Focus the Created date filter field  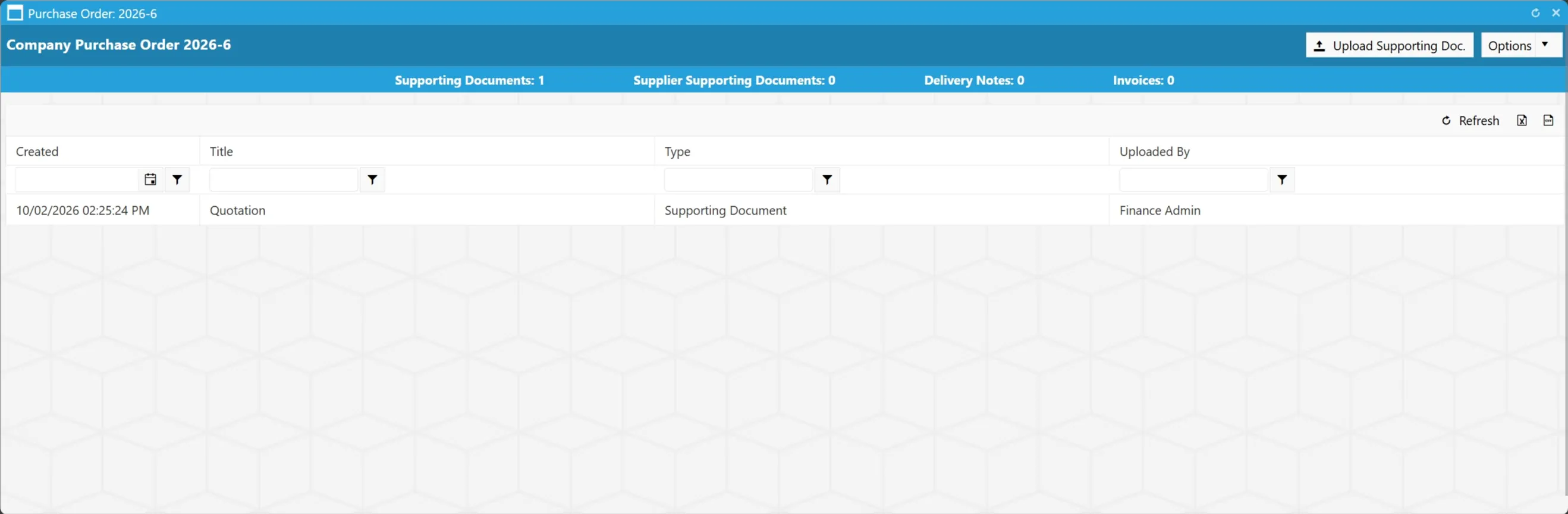pos(77,179)
